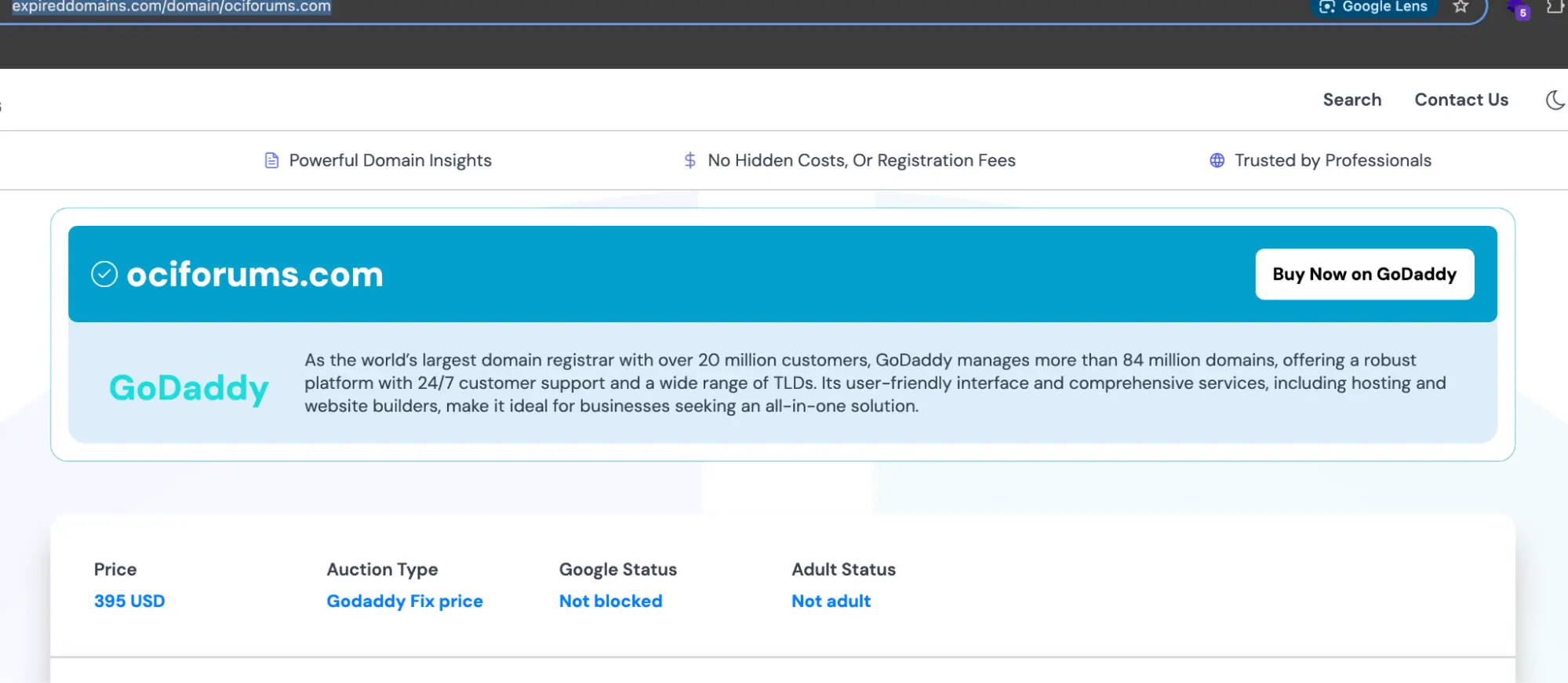
Task: Click the 395 USD price value
Action: [129, 601]
